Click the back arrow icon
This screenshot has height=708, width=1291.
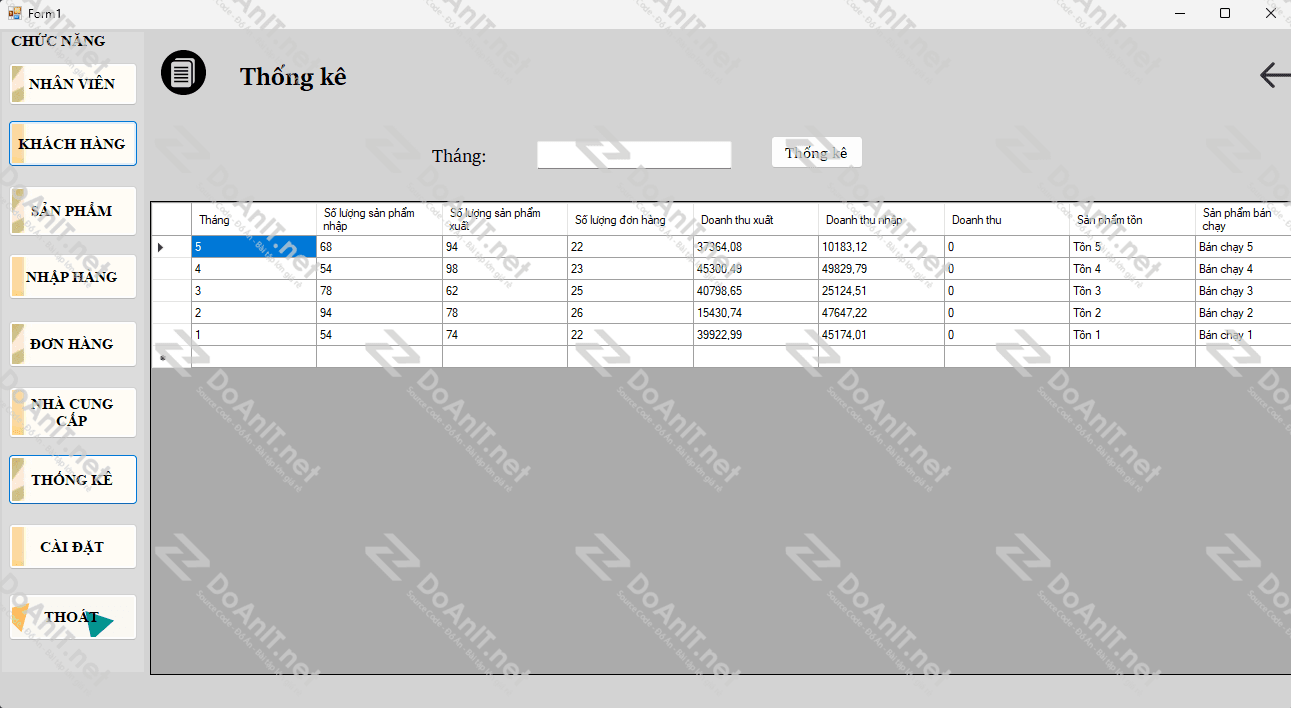click(x=1273, y=75)
